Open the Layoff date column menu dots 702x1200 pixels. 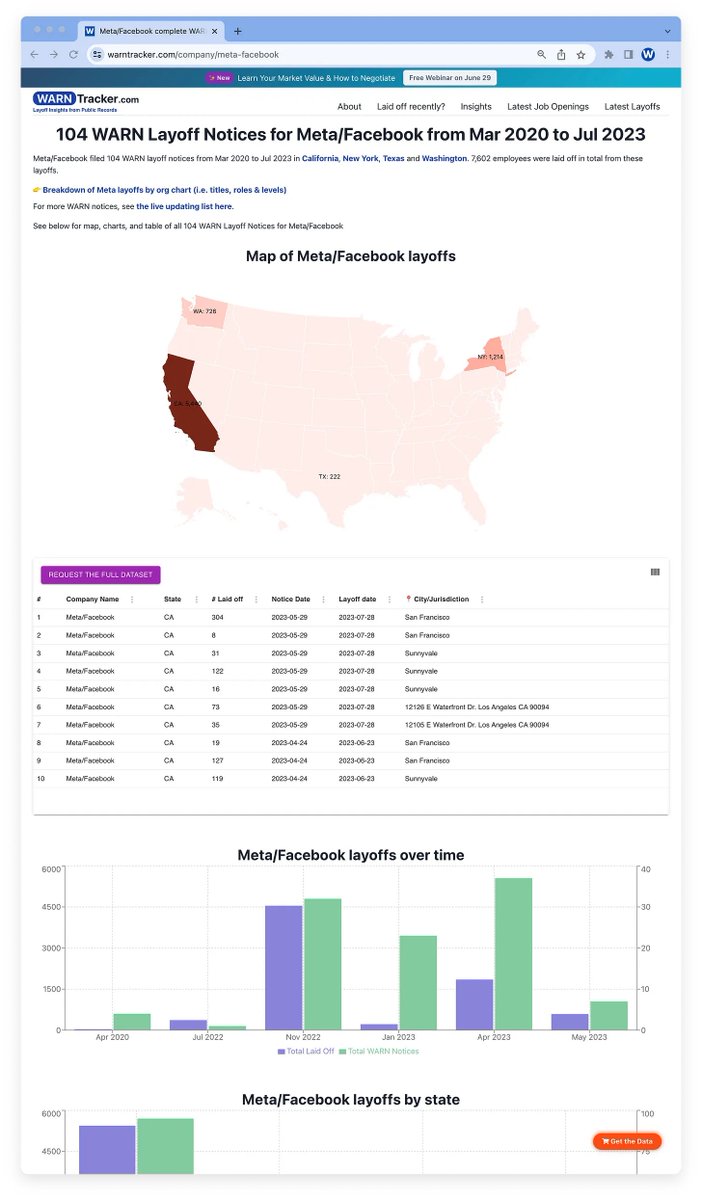tap(390, 599)
